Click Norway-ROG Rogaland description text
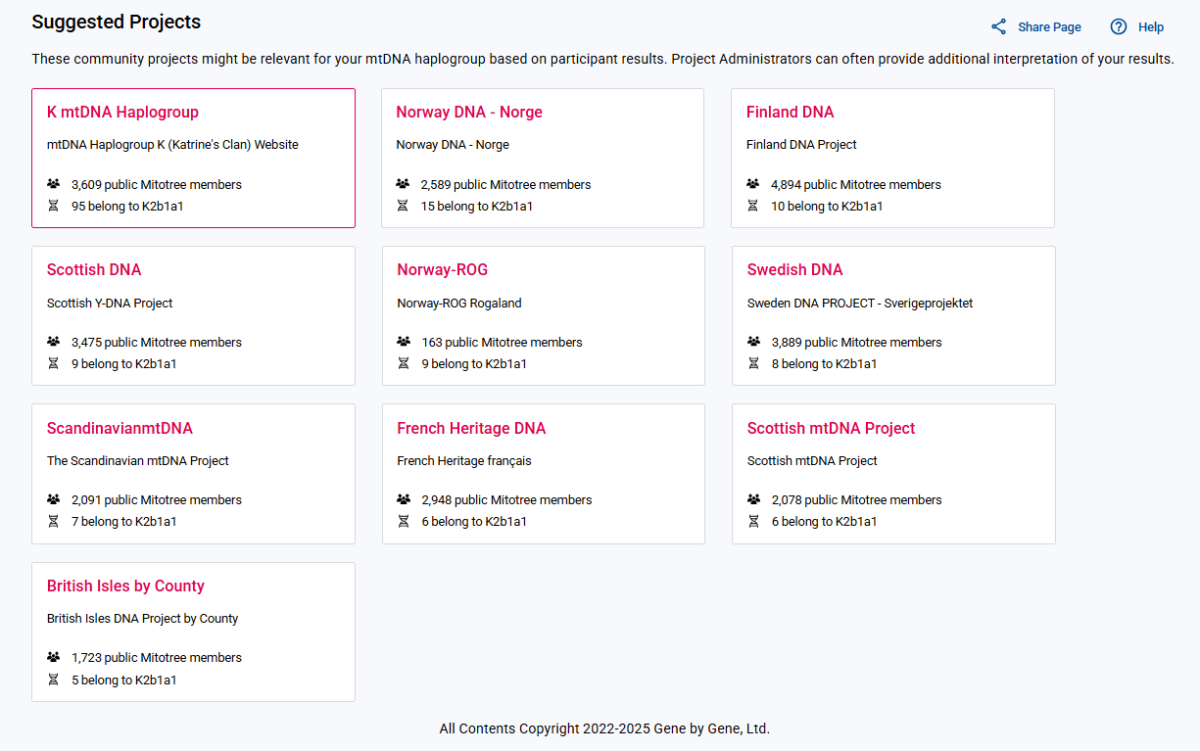Viewport: 1200px width, 751px height. pyautogui.click(x=459, y=303)
